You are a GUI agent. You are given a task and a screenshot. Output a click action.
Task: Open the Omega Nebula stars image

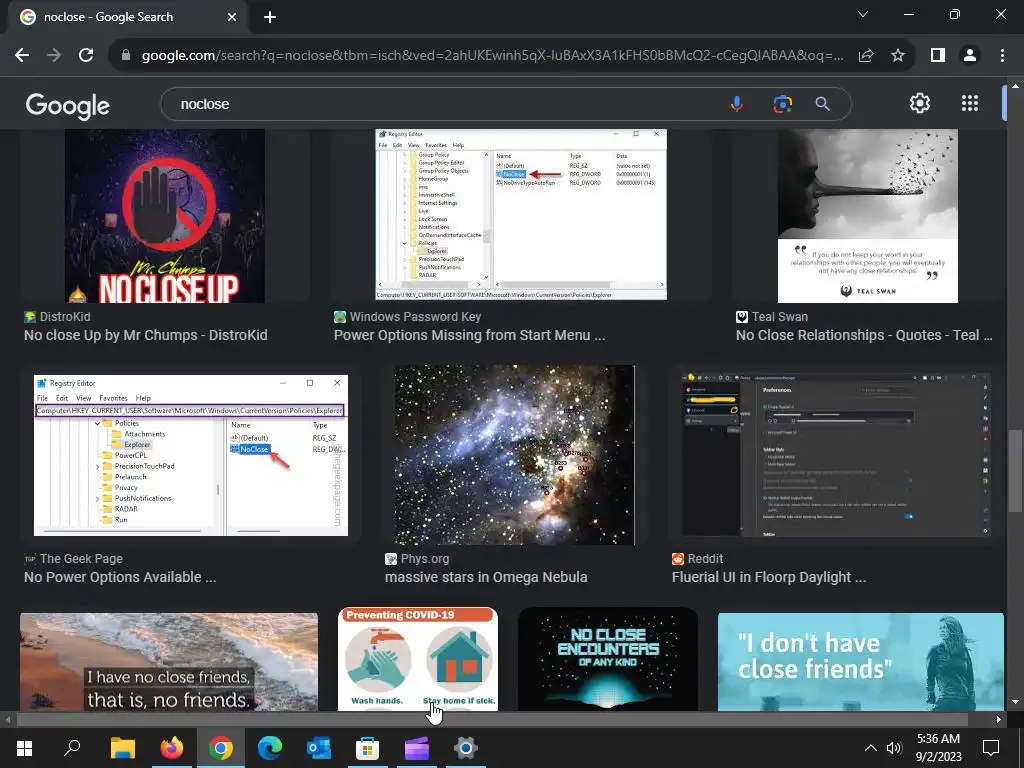515,455
